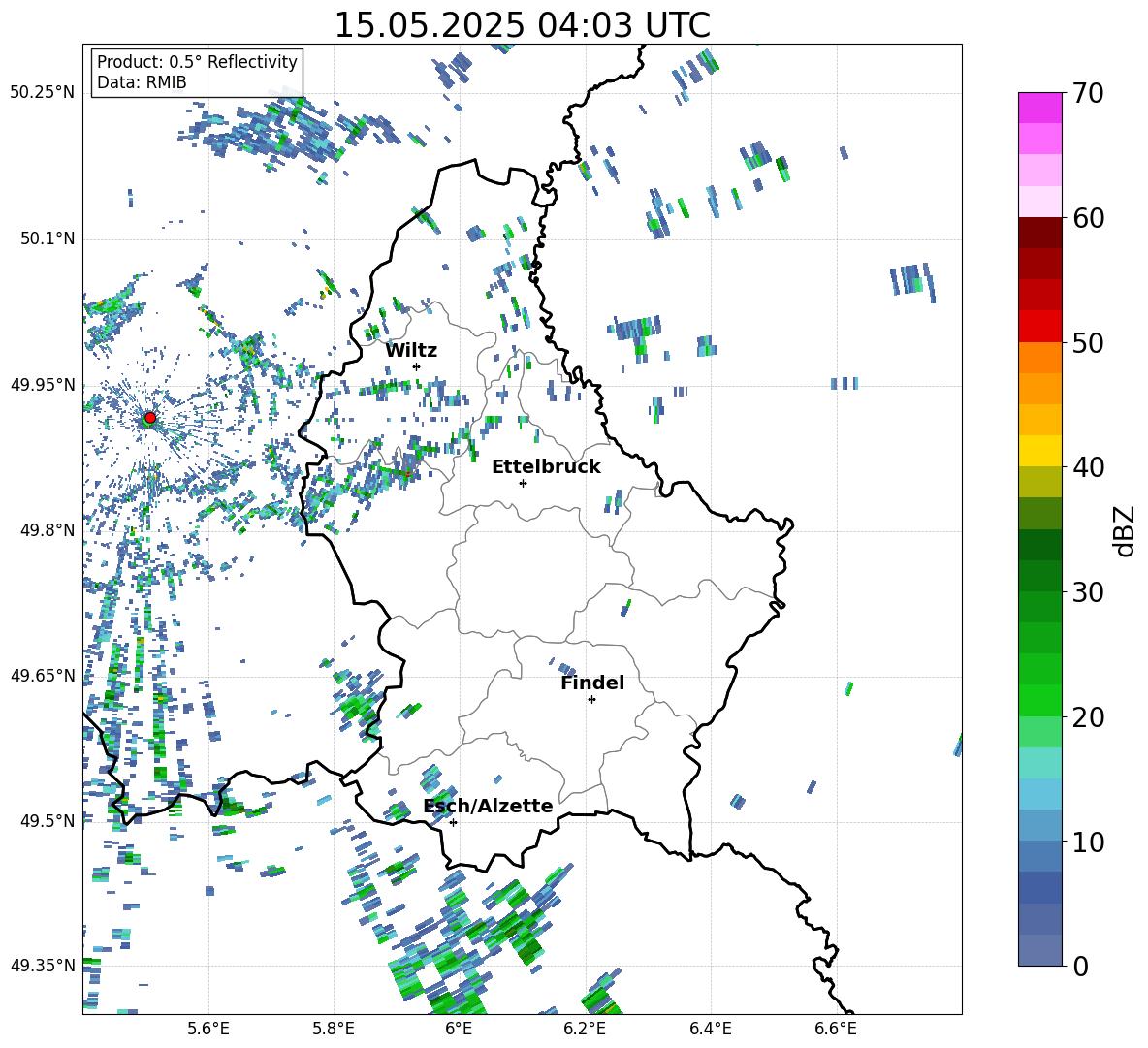Click the 5.6°E longitude label
Screen dimensions: 1148x1048
[208, 1029]
